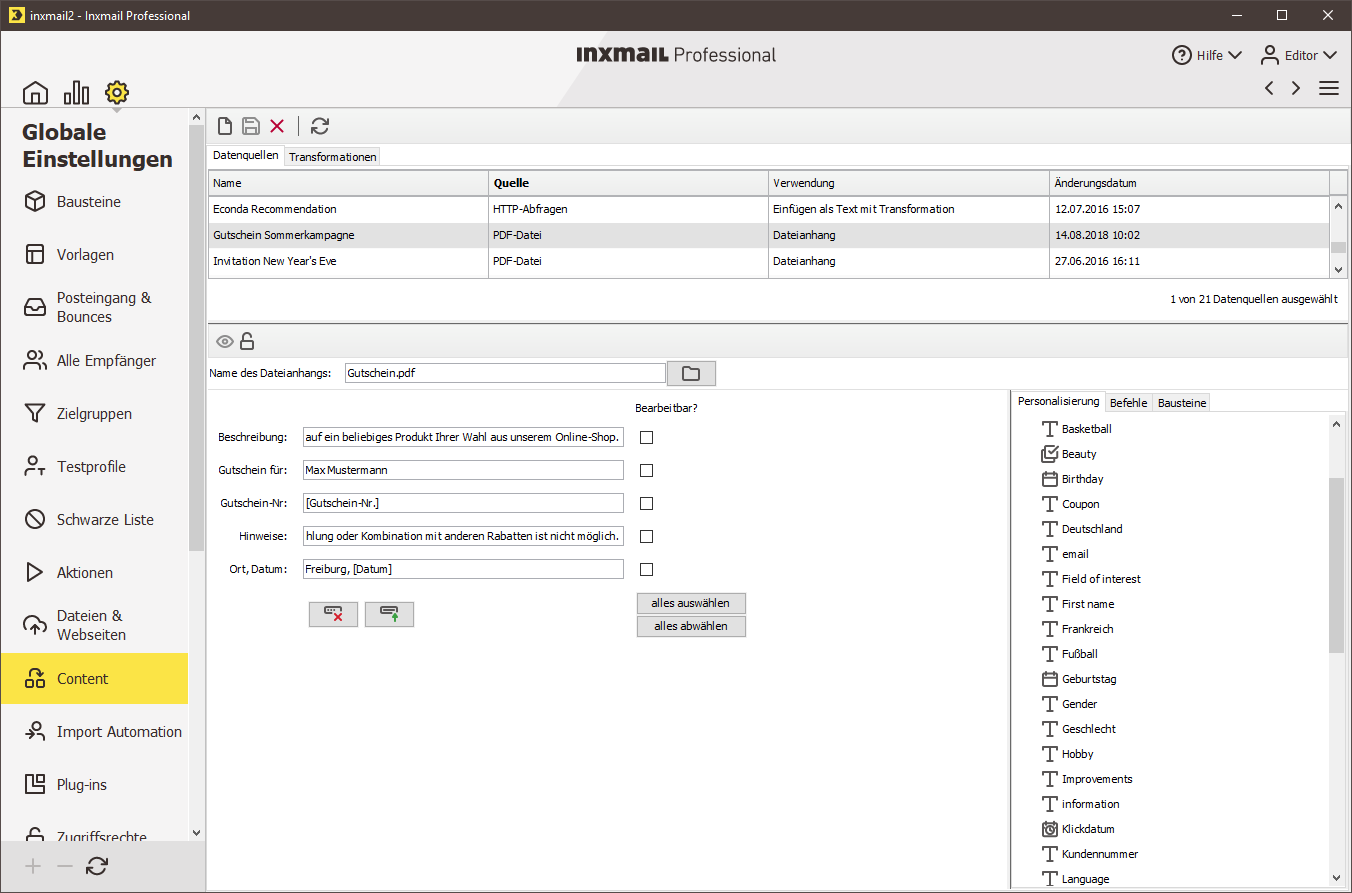Open the hamburger menu

tap(1329, 88)
